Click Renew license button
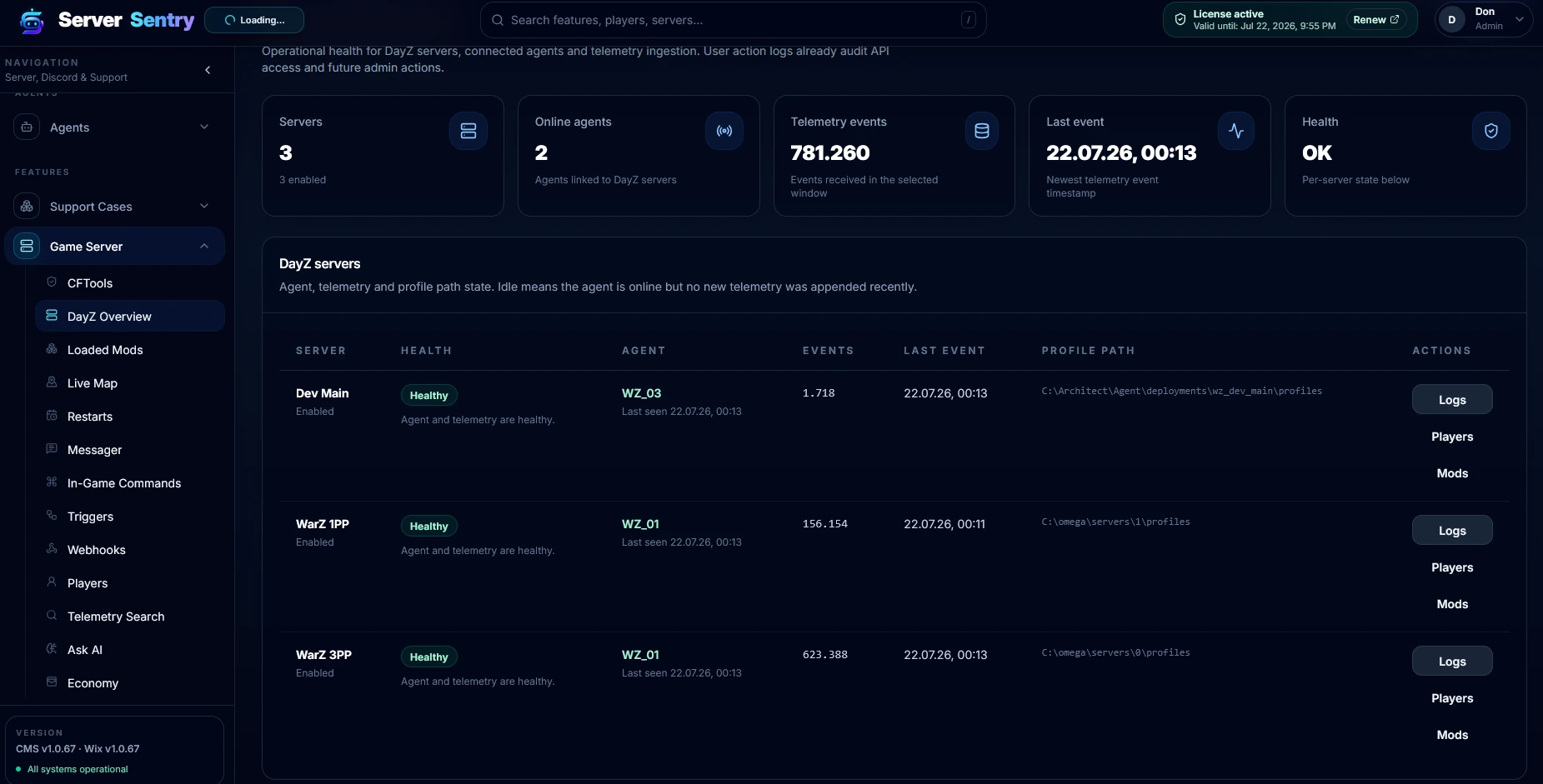 click(1376, 19)
